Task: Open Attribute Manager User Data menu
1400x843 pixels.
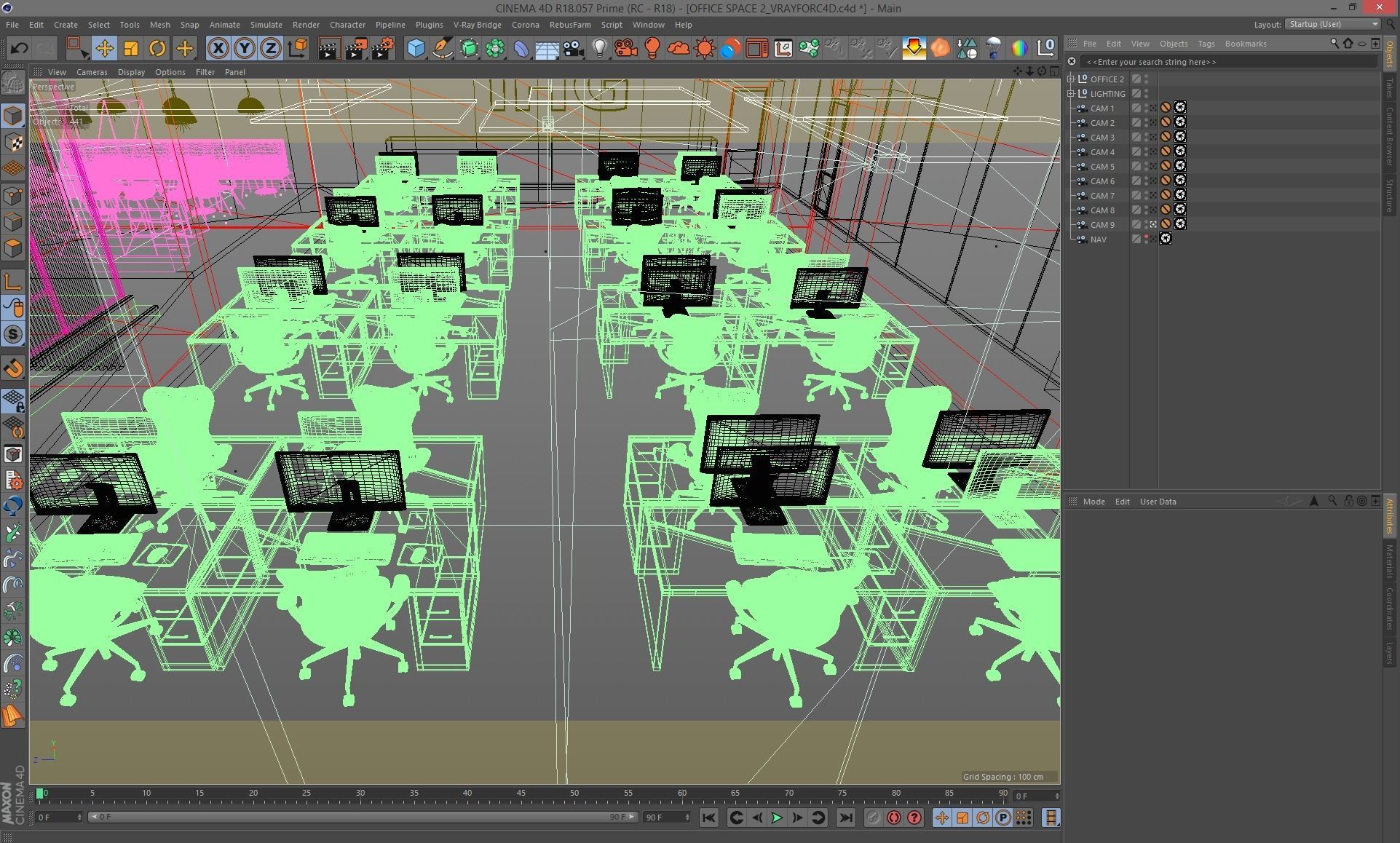Action: click(1158, 502)
